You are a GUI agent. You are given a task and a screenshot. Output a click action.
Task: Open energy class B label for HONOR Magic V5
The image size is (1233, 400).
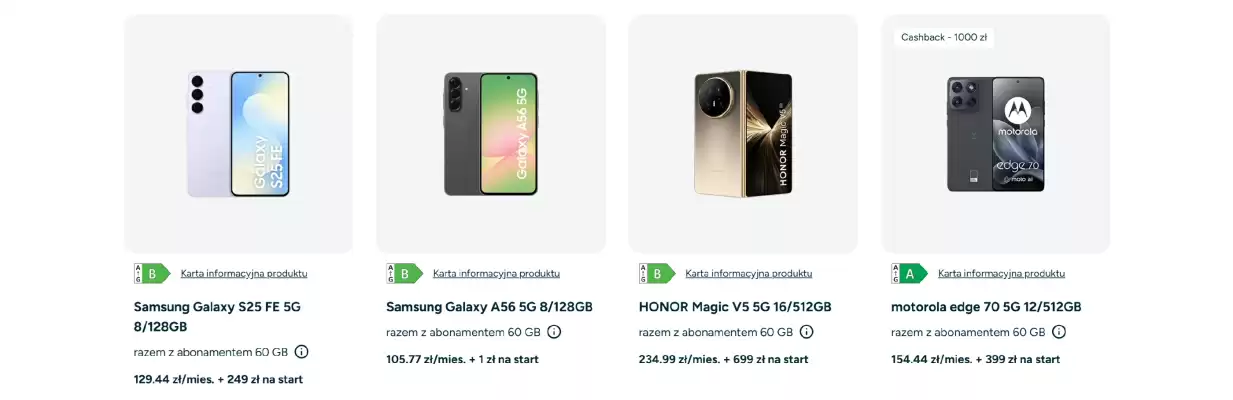pyautogui.click(x=656, y=274)
